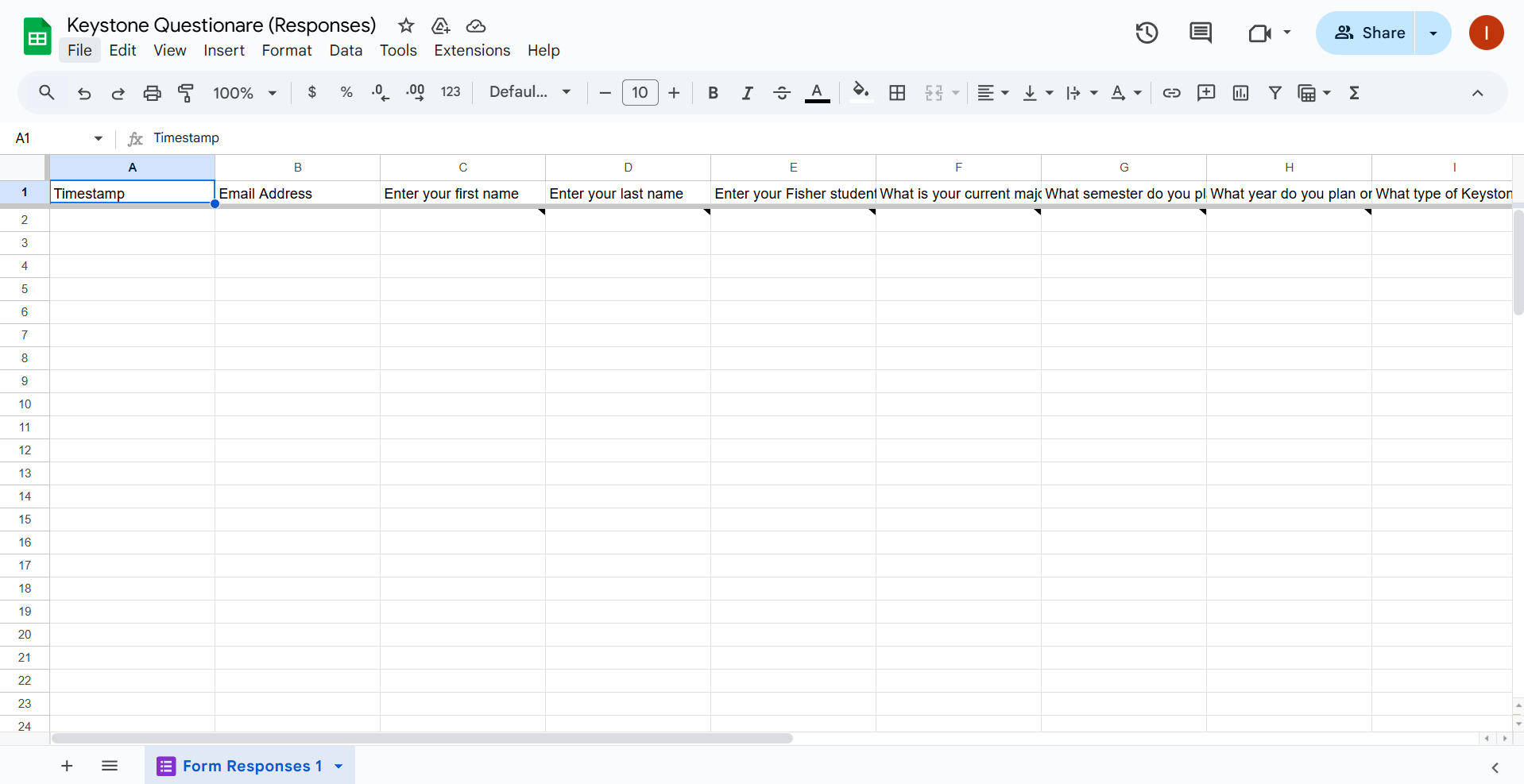Screen dimensions: 1524x784
Task: Open Form Responses 1 tab arrow
Action: coord(338,766)
